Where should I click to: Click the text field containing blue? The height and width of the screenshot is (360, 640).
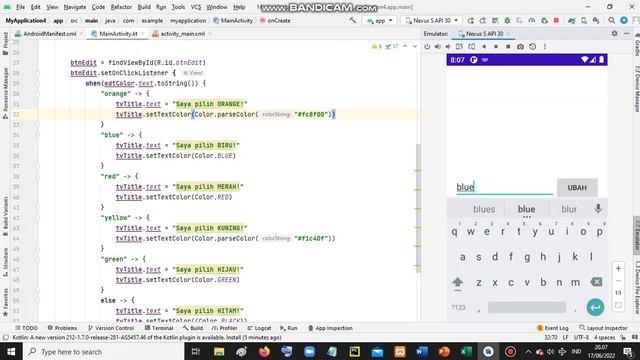tap(504, 187)
